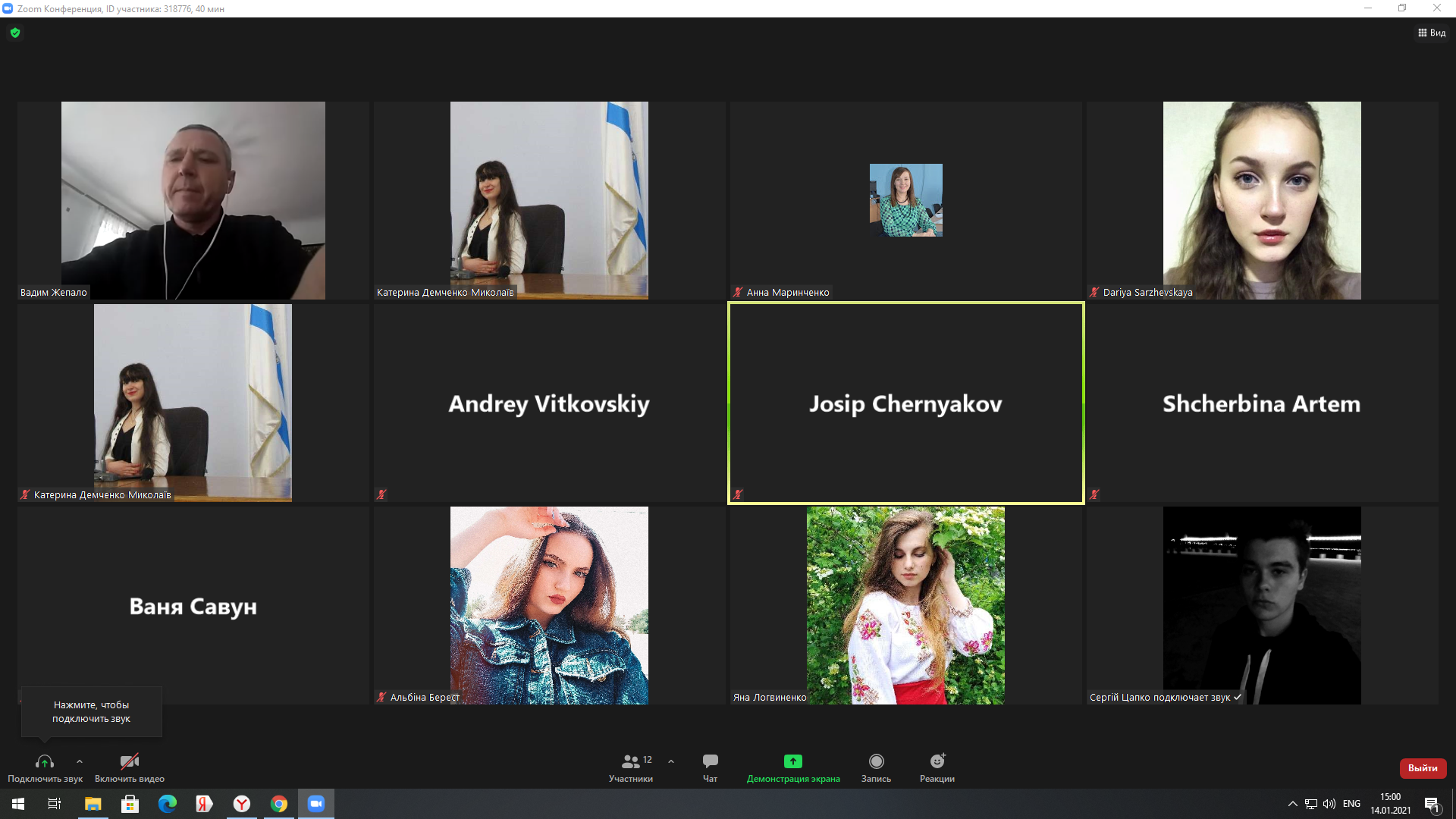Expand audio options chevron arrow
Screen dimensions: 1456x819
click(80, 761)
